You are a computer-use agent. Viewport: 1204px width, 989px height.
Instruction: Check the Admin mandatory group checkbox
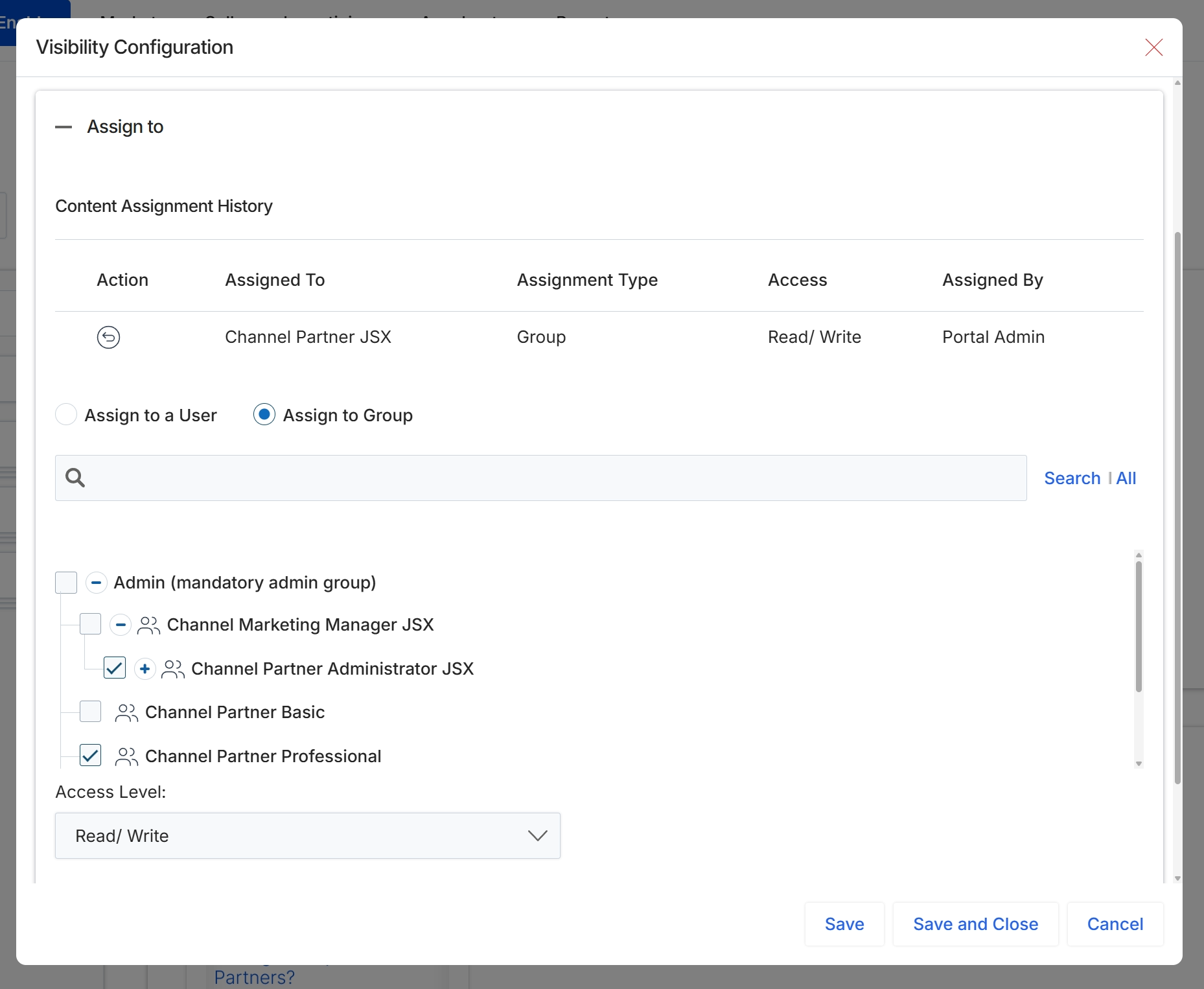point(66,582)
